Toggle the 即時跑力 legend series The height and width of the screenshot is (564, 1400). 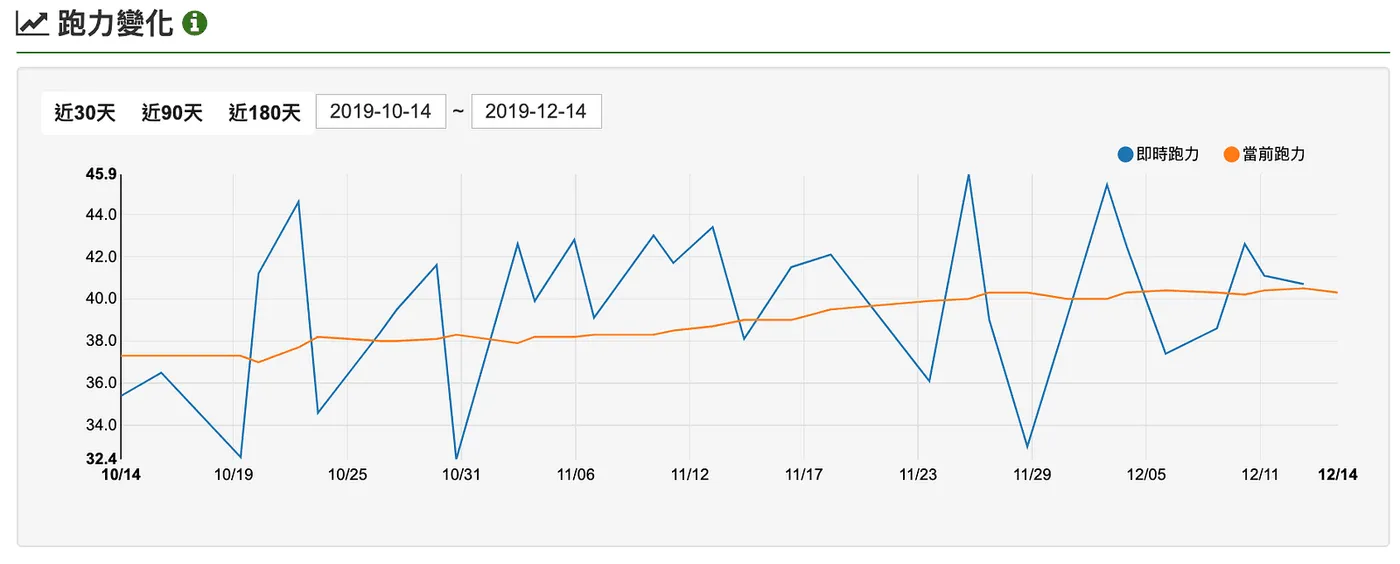1158,154
